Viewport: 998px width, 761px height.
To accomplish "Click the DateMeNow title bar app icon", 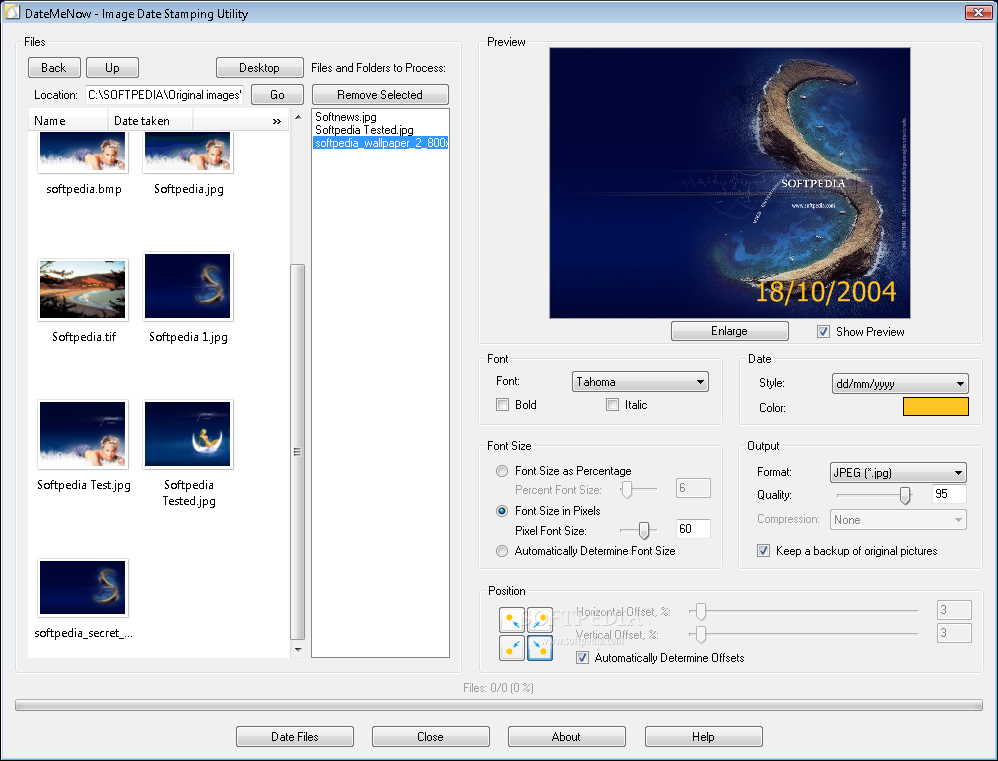I will point(12,12).
